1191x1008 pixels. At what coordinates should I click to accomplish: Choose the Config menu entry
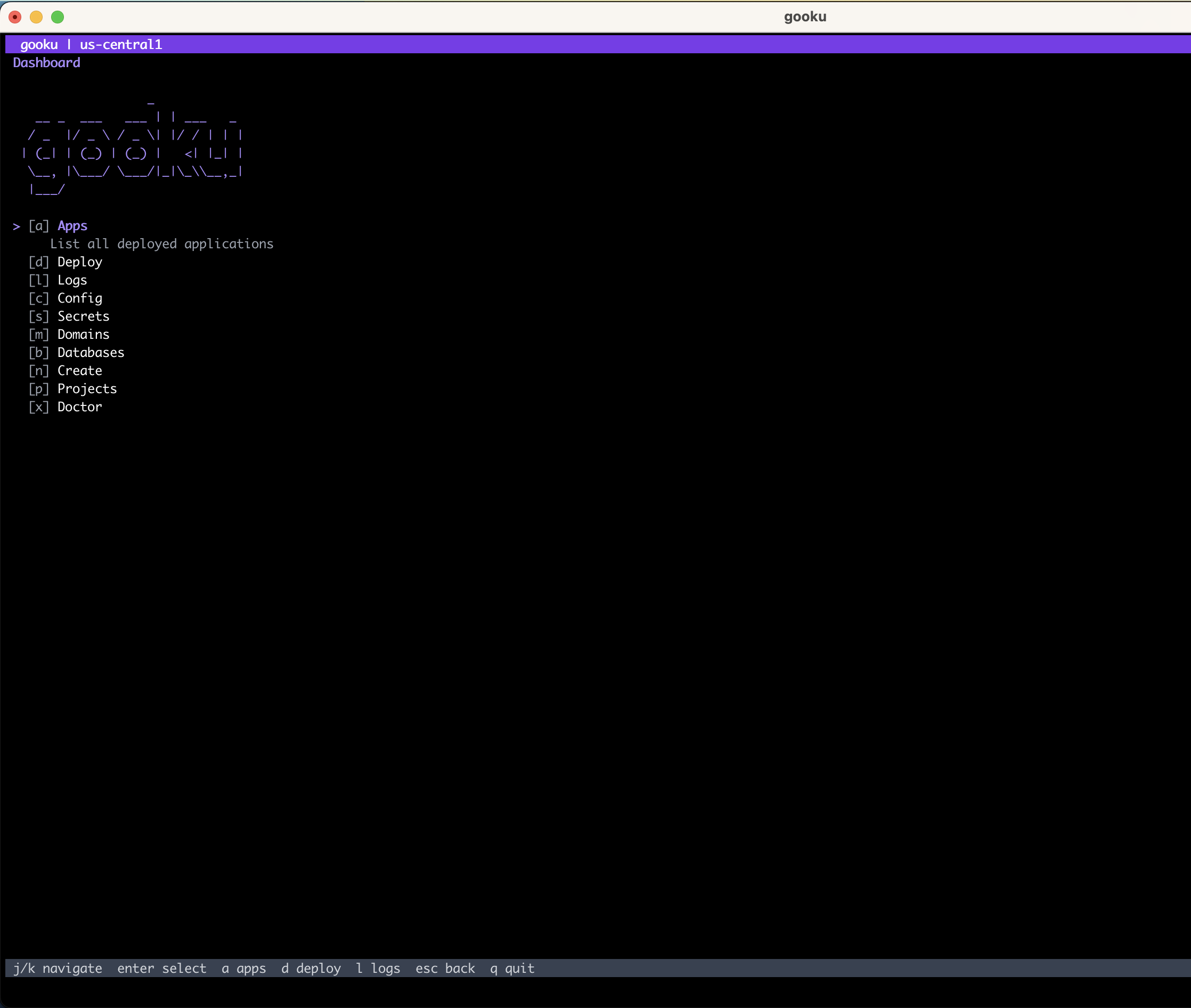65,298
